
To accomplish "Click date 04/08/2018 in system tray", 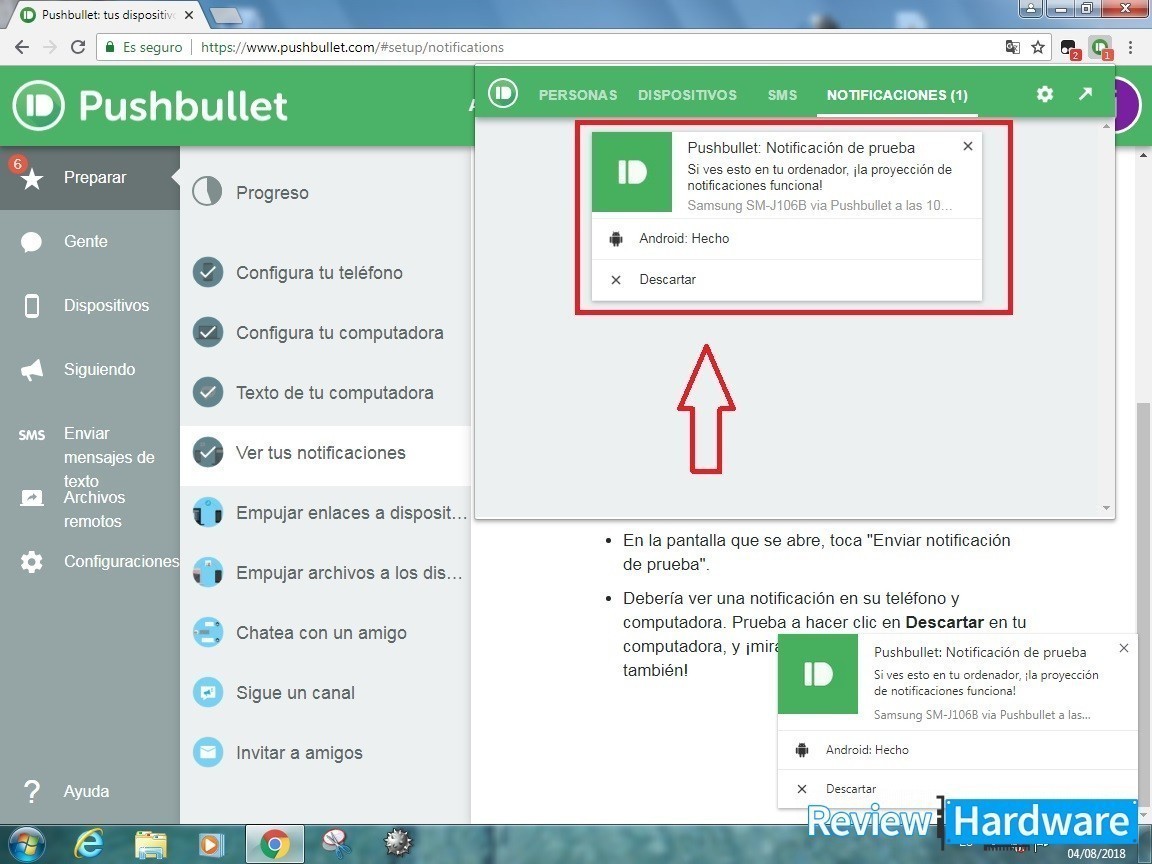I will click(x=1096, y=854).
